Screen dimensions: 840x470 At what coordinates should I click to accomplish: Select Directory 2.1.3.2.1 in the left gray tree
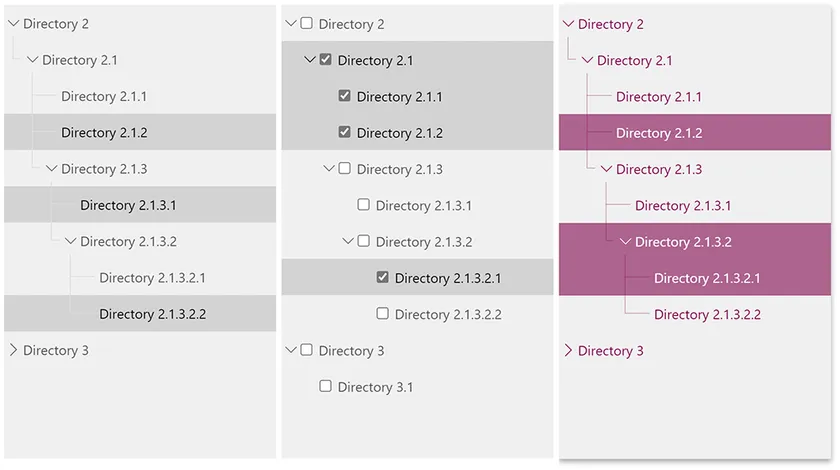point(152,278)
